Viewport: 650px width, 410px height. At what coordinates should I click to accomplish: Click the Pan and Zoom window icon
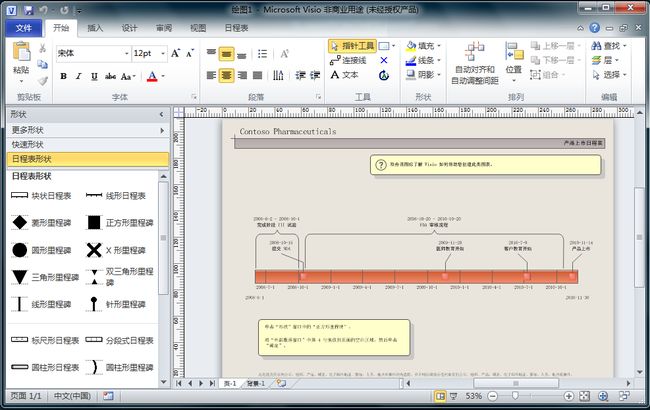click(x=603, y=396)
